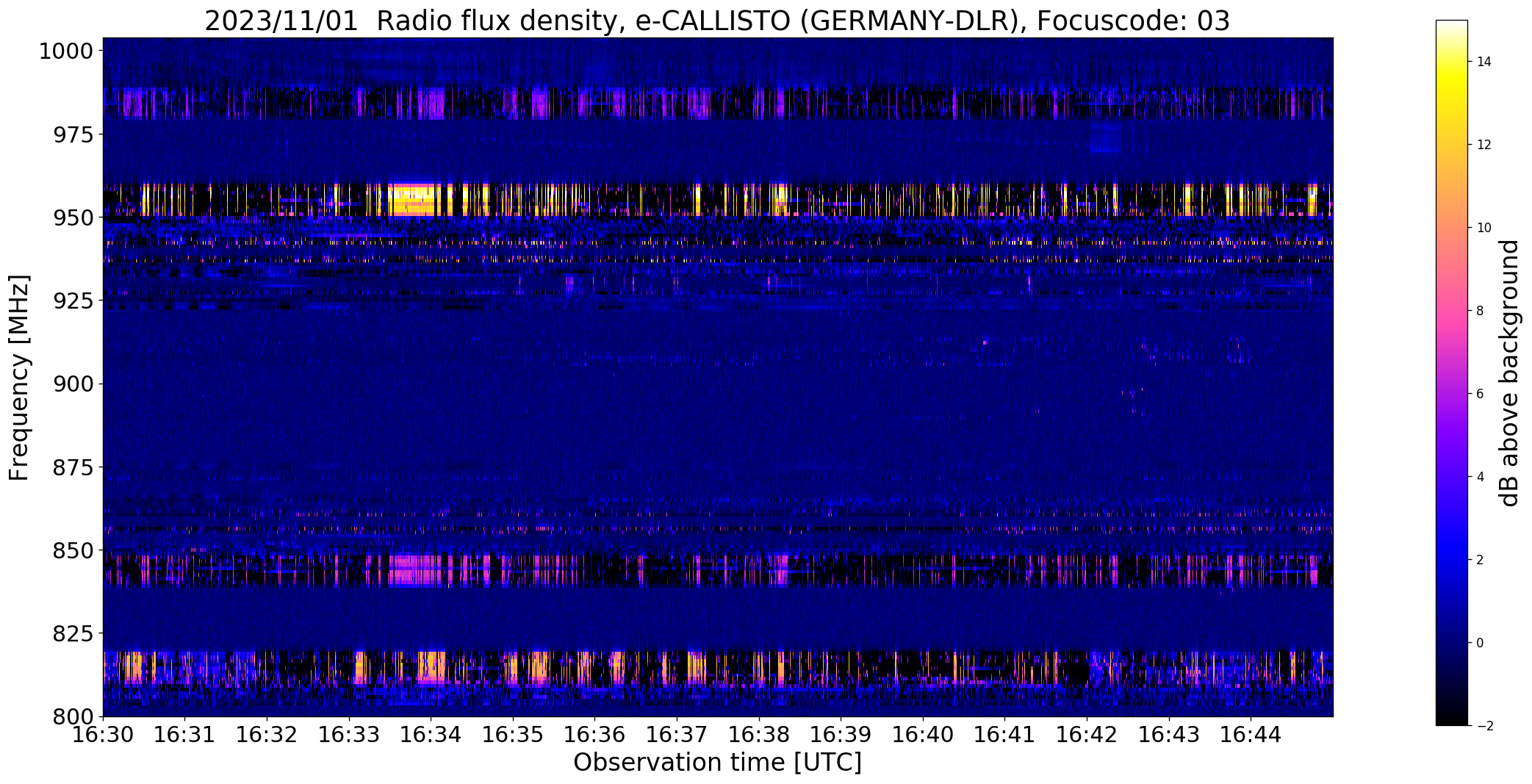
Task: Click the 16:33 time tick label
Action: pyautogui.click(x=349, y=735)
